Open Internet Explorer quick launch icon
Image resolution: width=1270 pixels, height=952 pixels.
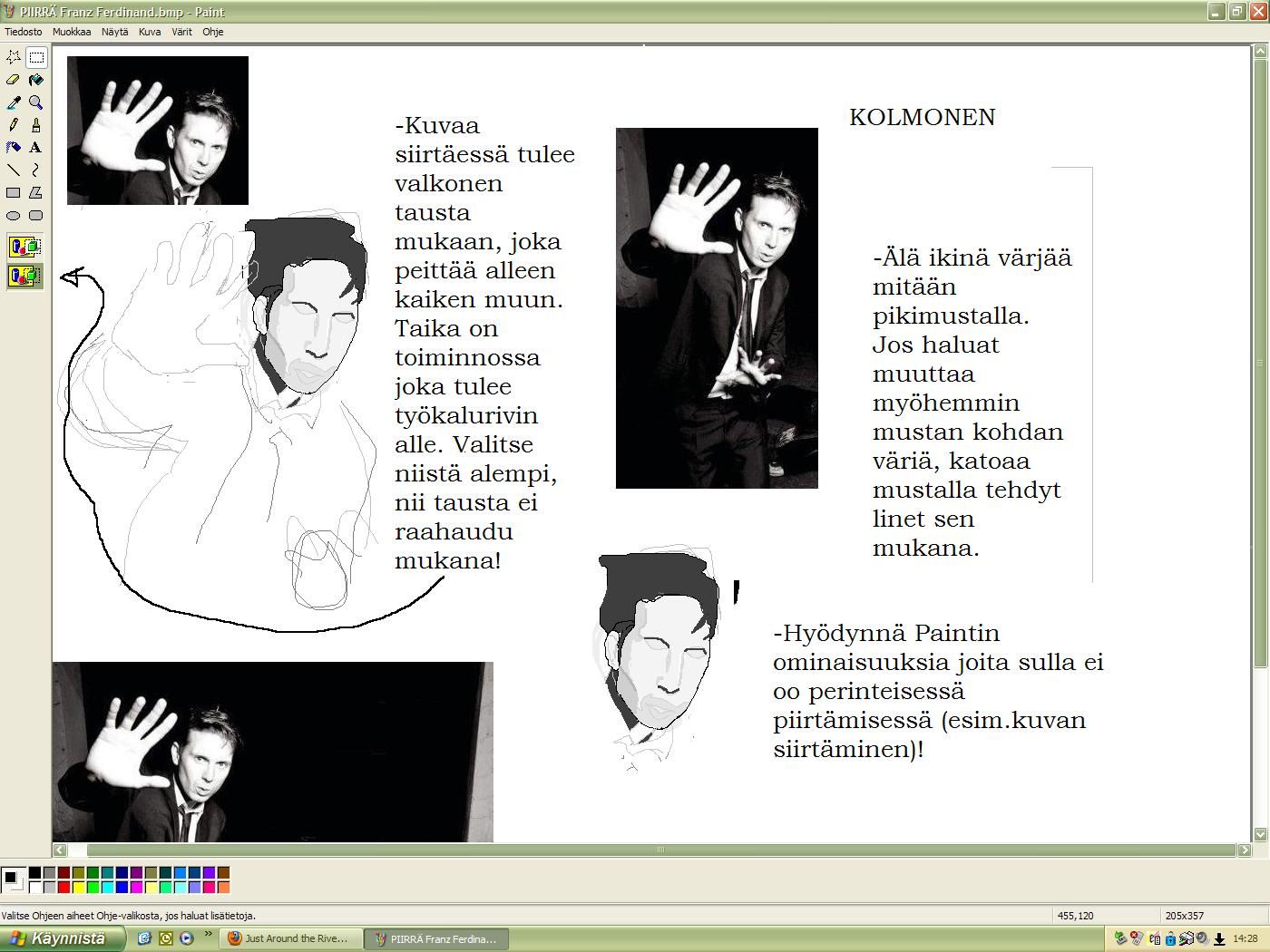pos(144,938)
